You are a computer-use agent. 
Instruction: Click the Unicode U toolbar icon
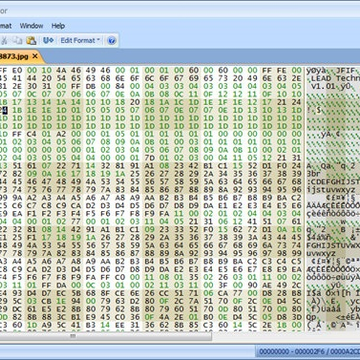click(x=48, y=40)
